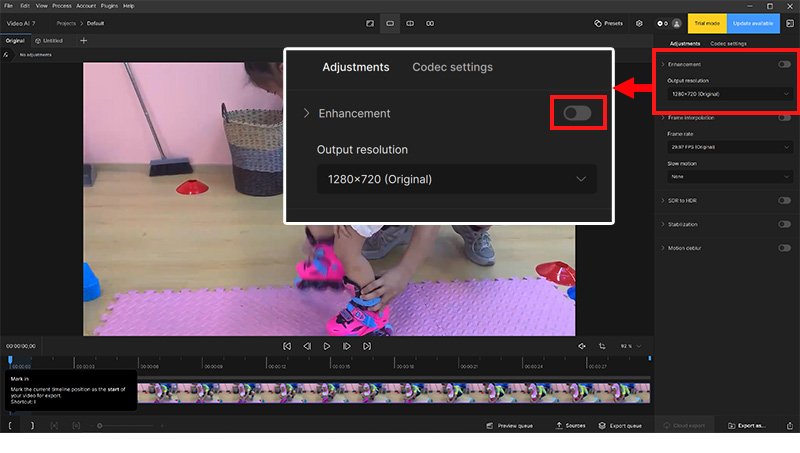Open the Export queue

(x=620, y=425)
